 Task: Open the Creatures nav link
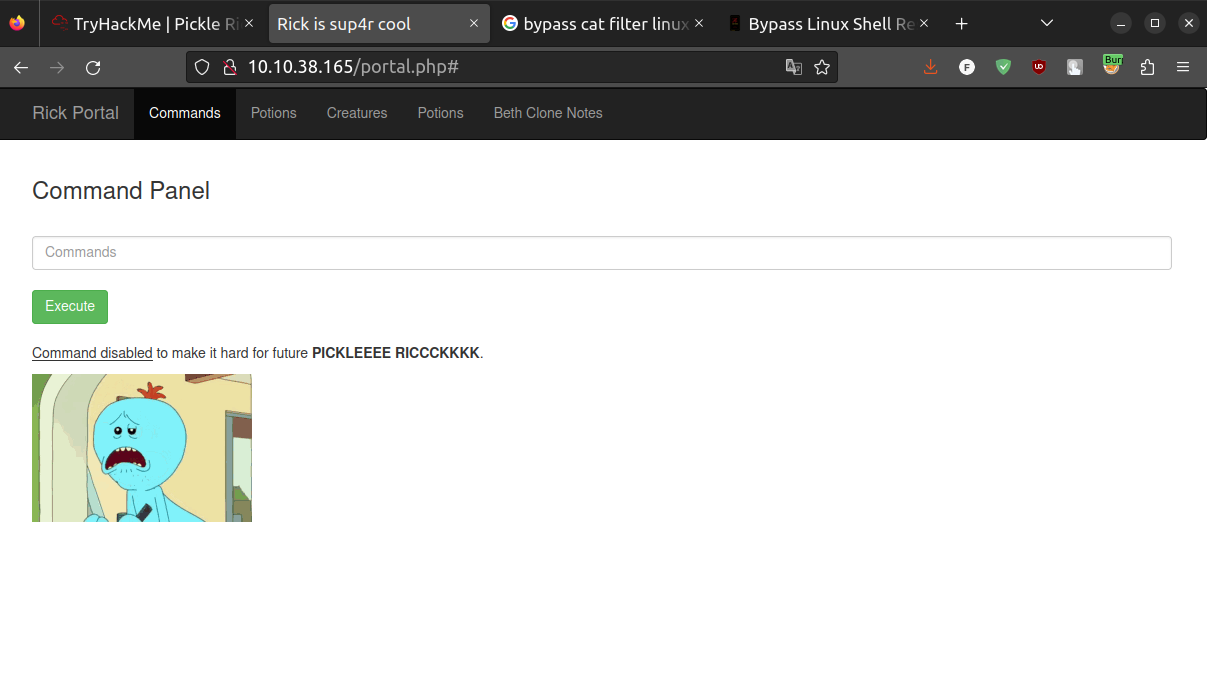[x=357, y=113]
